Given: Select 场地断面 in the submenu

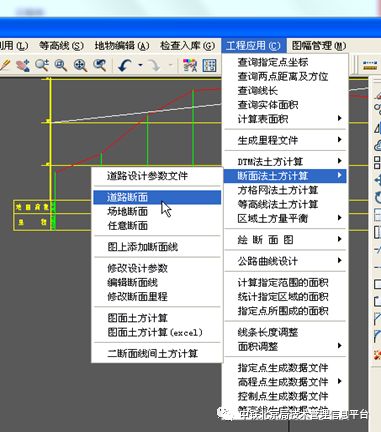Looking at the screenshot, I should 157,211.
